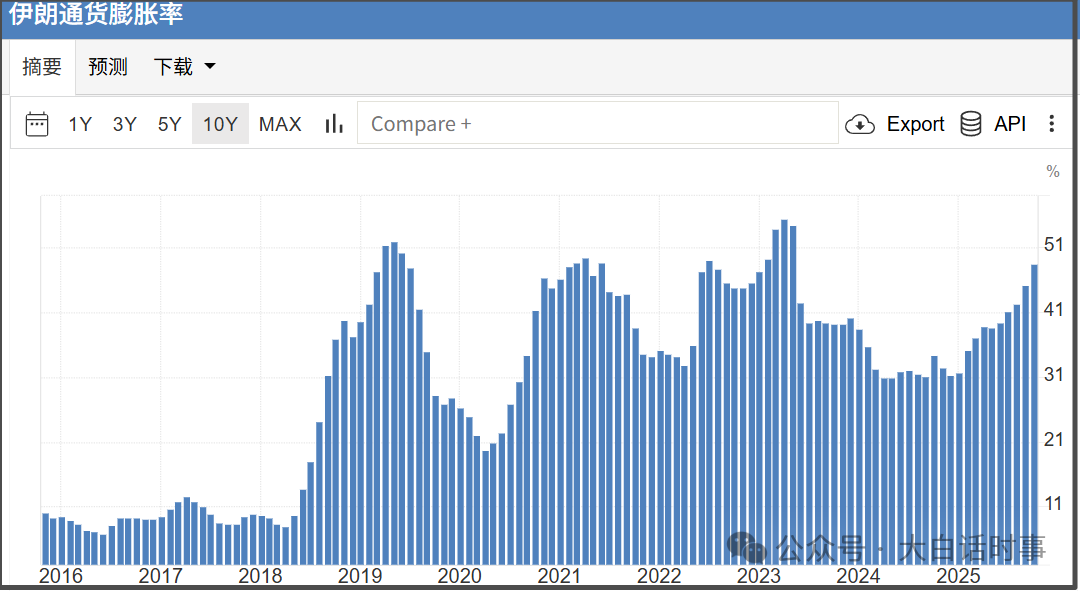Click the cloud download Export icon
Image resolution: width=1080 pixels, height=591 pixels.
tap(859, 124)
